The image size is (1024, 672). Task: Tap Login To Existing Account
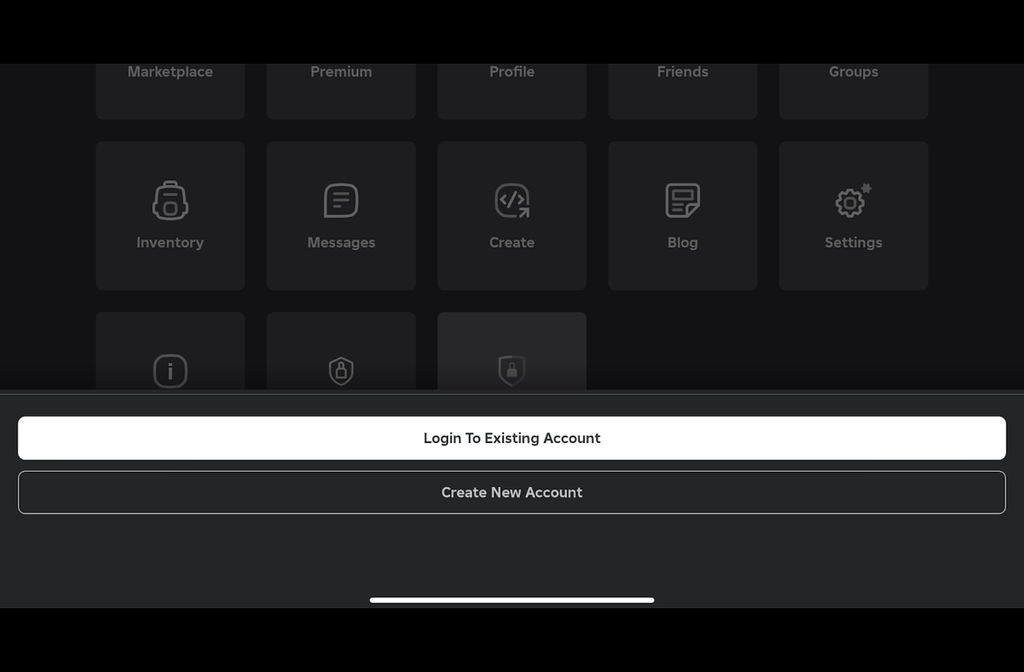[512, 438]
